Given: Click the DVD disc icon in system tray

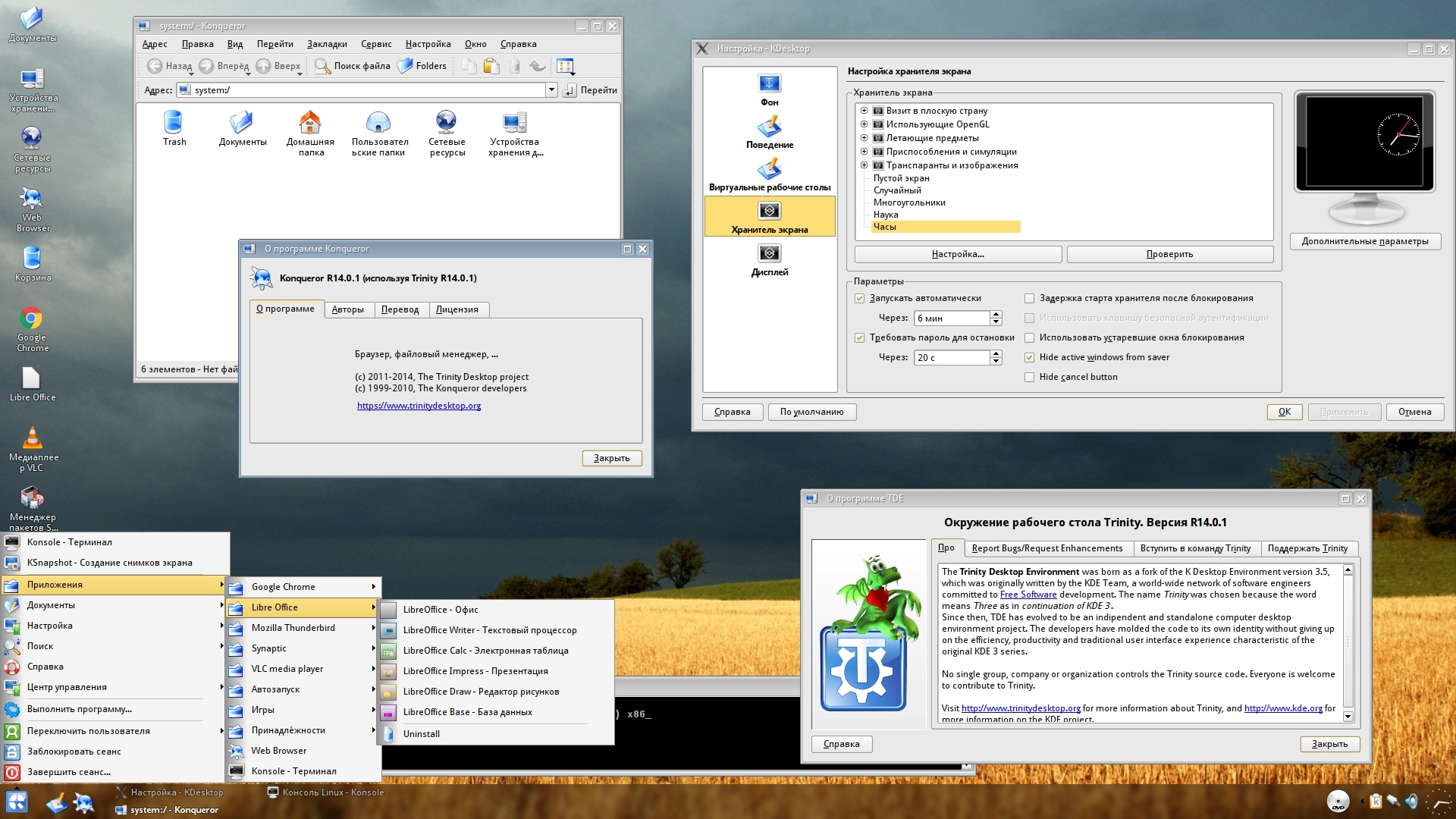Looking at the screenshot, I should coord(1338,802).
